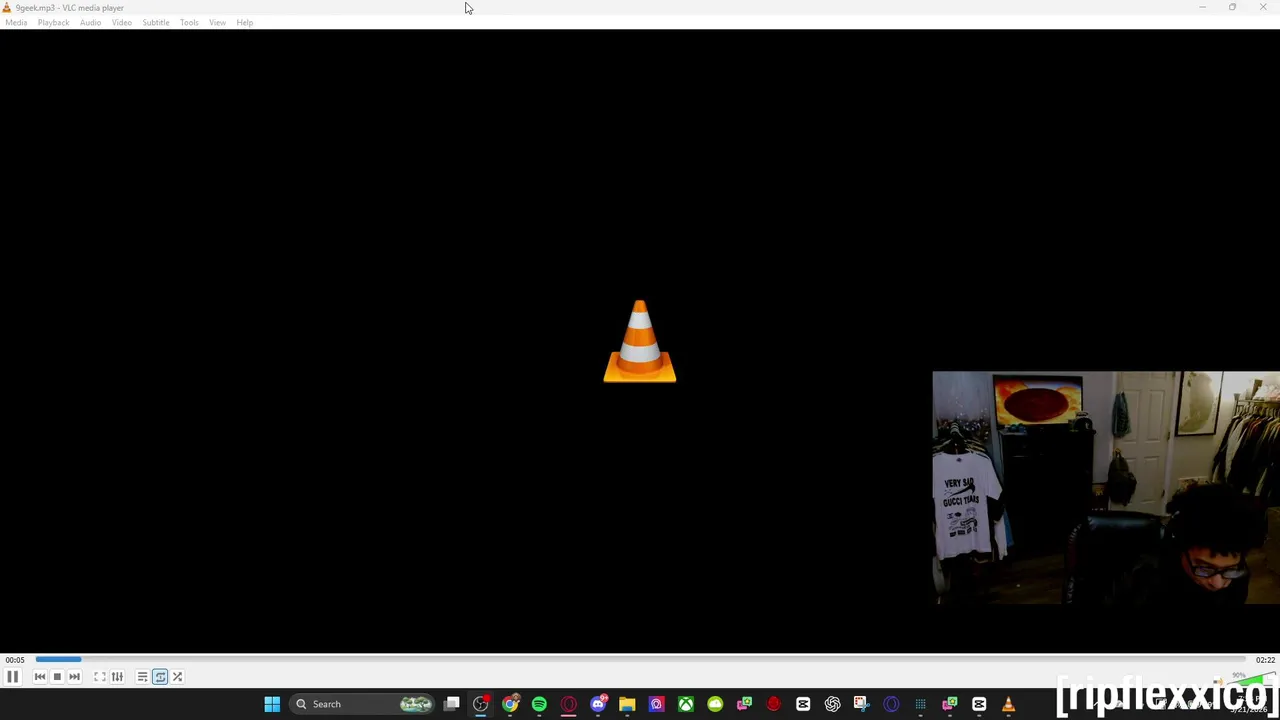Viewport: 1280px width, 720px height.
Task: Open the green cloud app on the taskbar
Action: tap(715, 704)
